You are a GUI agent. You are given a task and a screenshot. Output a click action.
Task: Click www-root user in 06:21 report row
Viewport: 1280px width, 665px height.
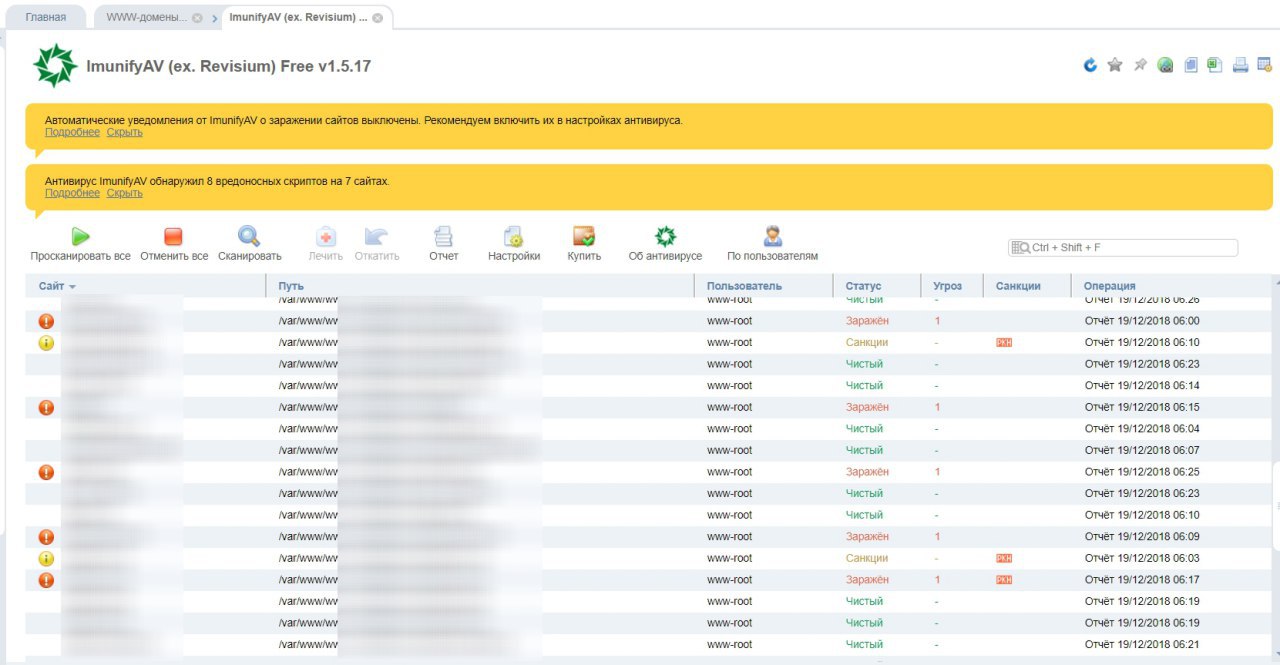[729, 644]
